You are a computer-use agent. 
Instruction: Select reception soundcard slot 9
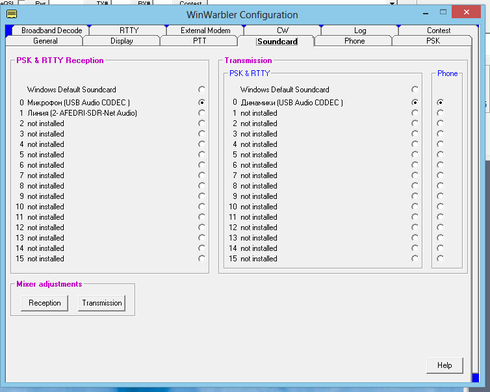[201, 196]
